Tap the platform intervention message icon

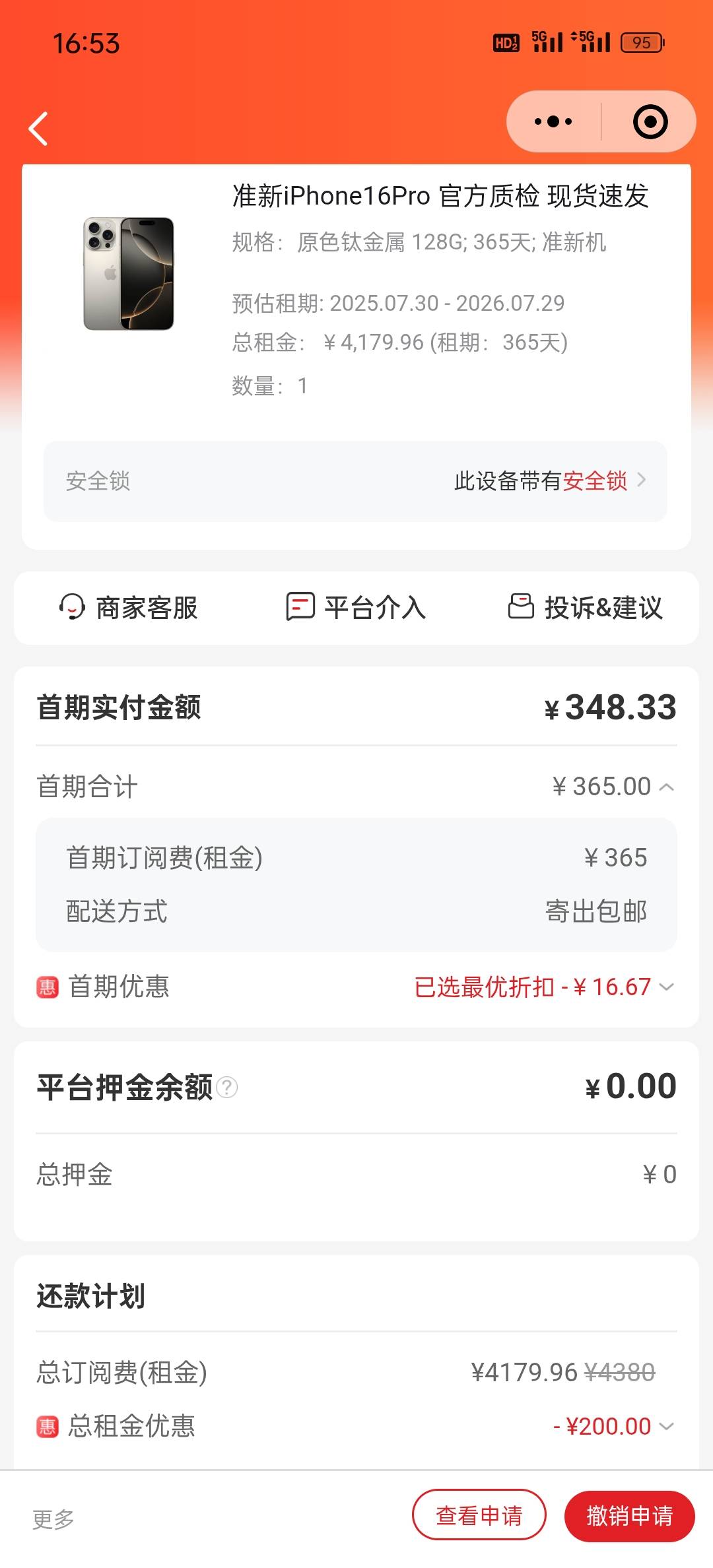tap(300, 606)
